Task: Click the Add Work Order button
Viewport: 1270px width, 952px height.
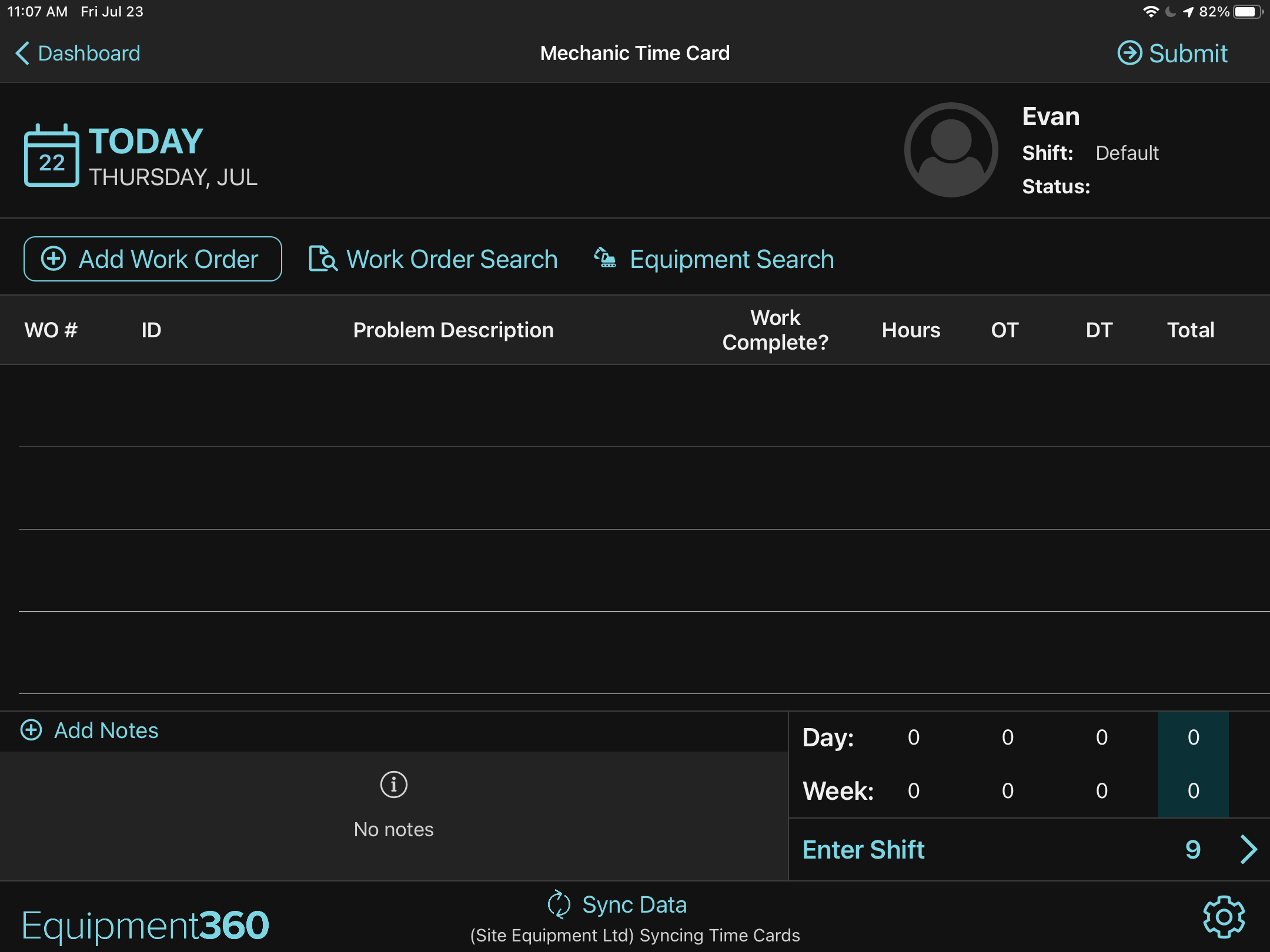Action: [153, 259]
